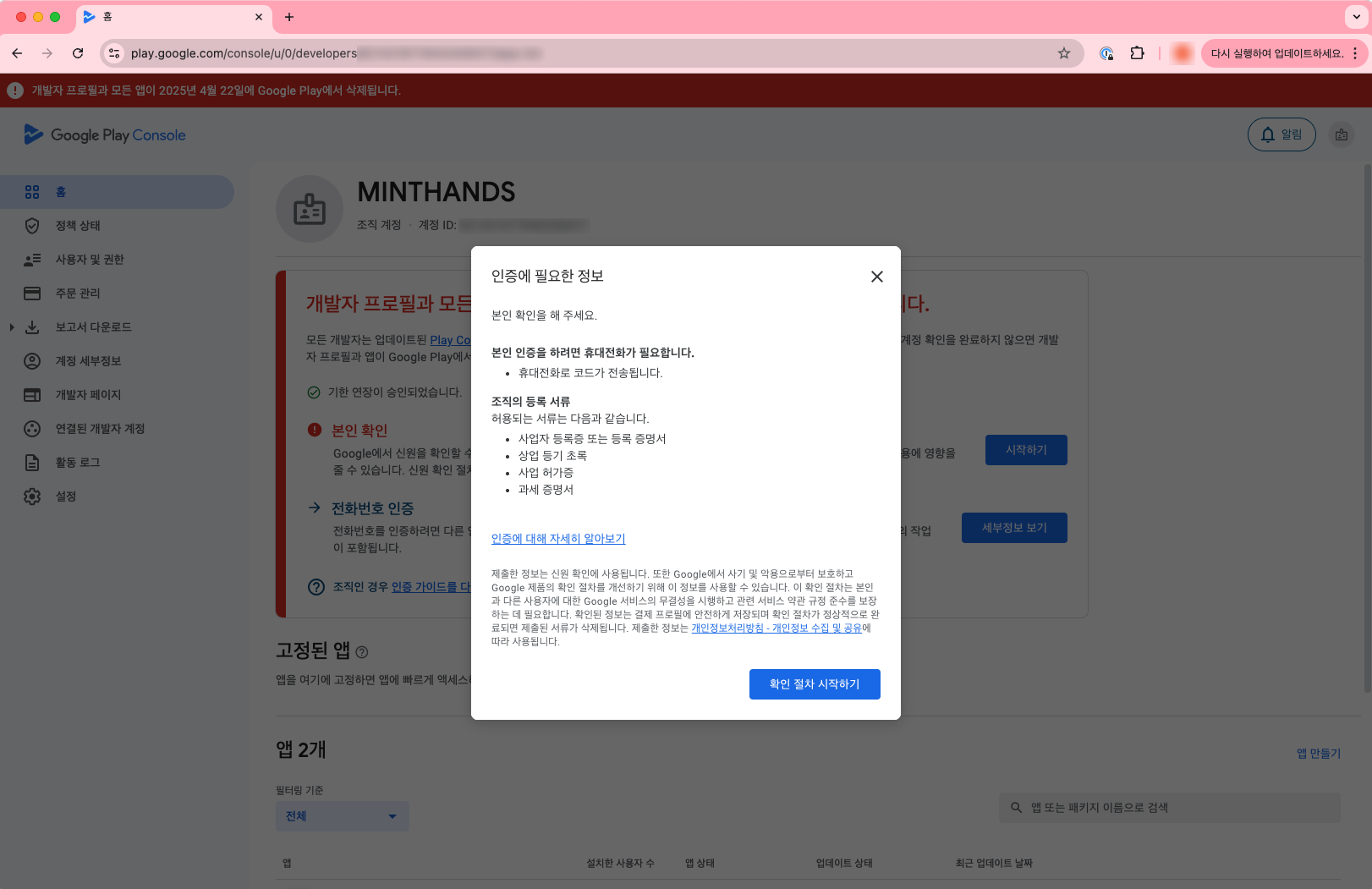This screenshot has width=1372, height=889.
Task: Click the account badge icon at top right
Action: click(x=1342, y=134)
